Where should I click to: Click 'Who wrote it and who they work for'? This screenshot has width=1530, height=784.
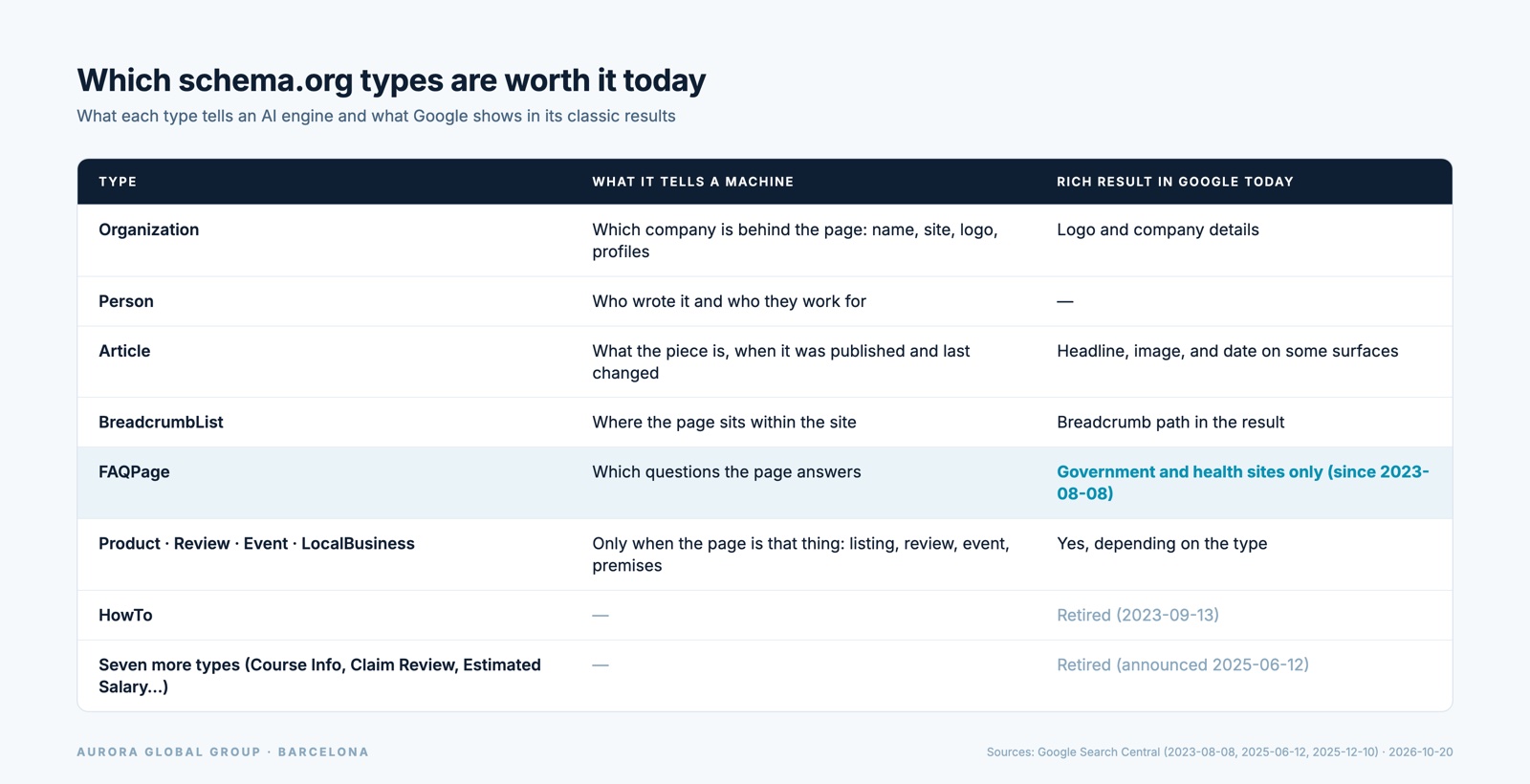729,301
